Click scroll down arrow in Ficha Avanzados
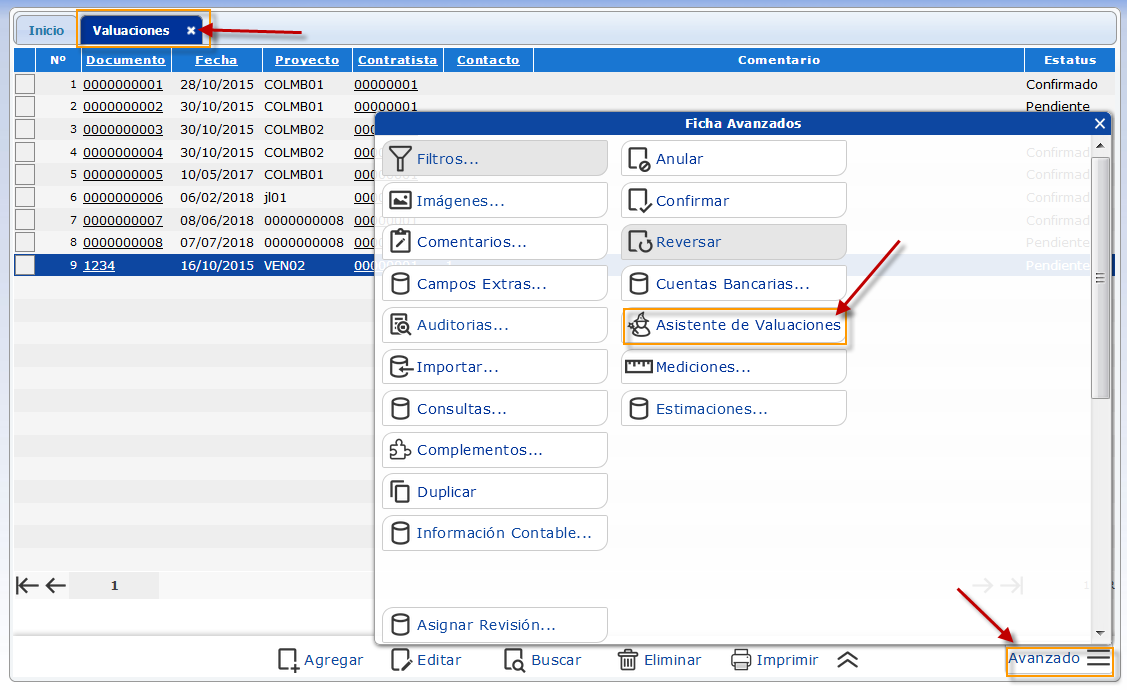1127x690 pixels. click(x=1100, y=634)
